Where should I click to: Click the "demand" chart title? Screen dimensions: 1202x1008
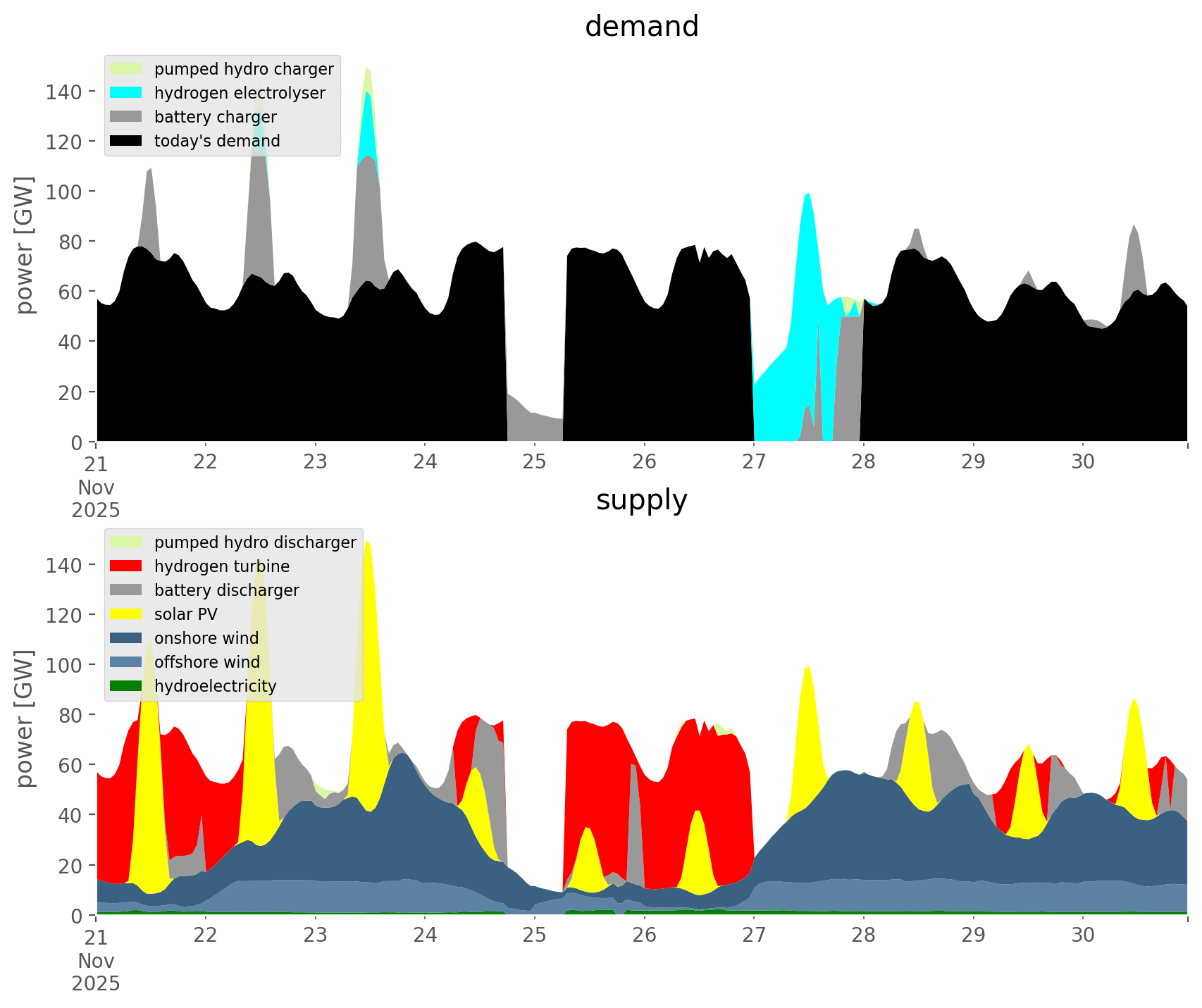(641, 27)
